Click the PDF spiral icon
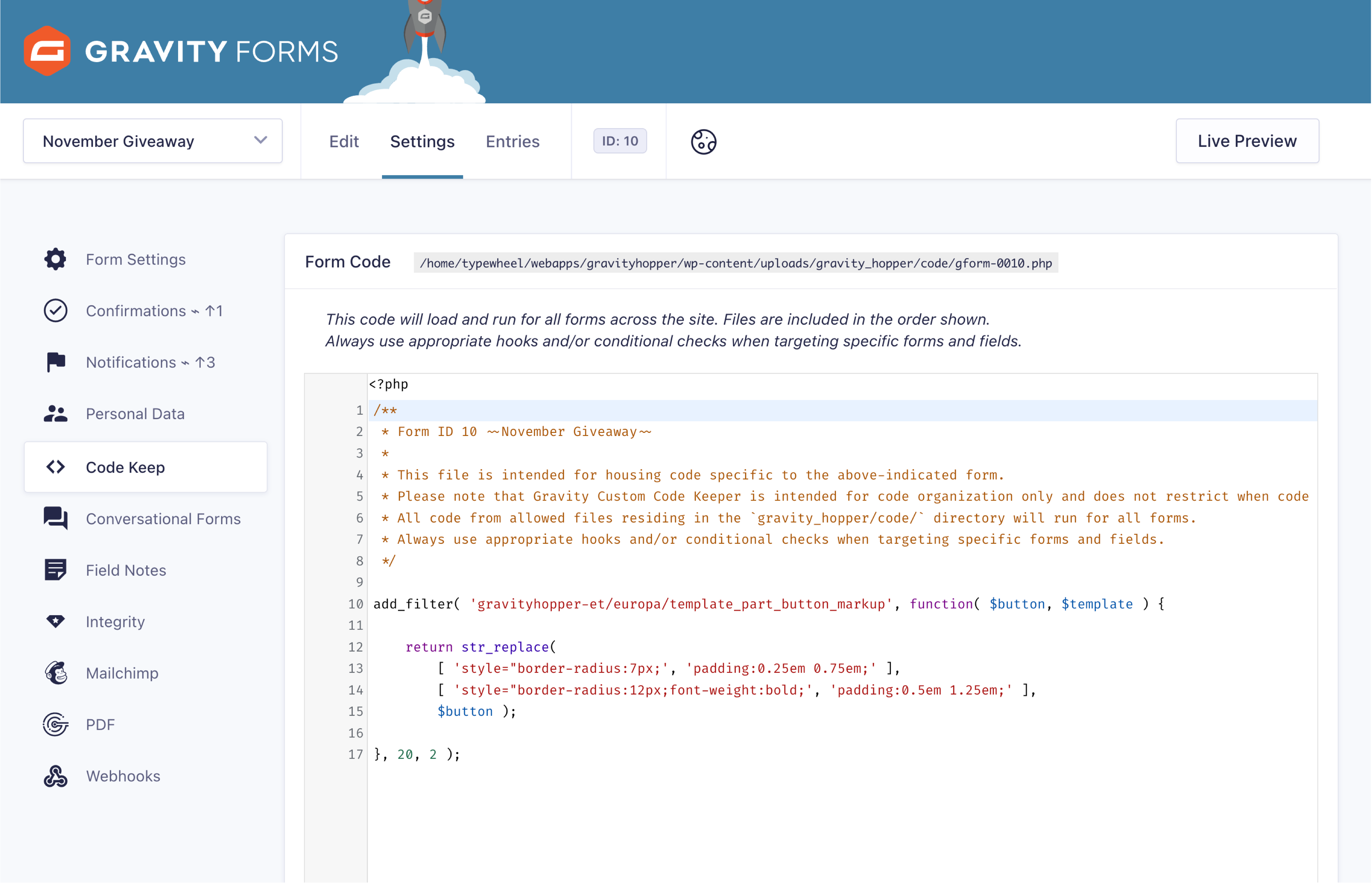 coord(56,724)
